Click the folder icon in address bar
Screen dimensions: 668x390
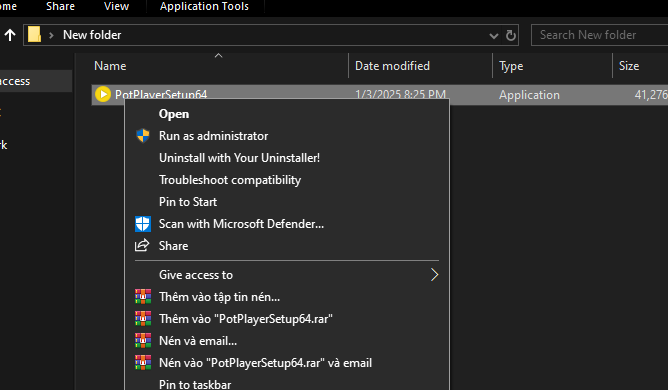[35, 35]
